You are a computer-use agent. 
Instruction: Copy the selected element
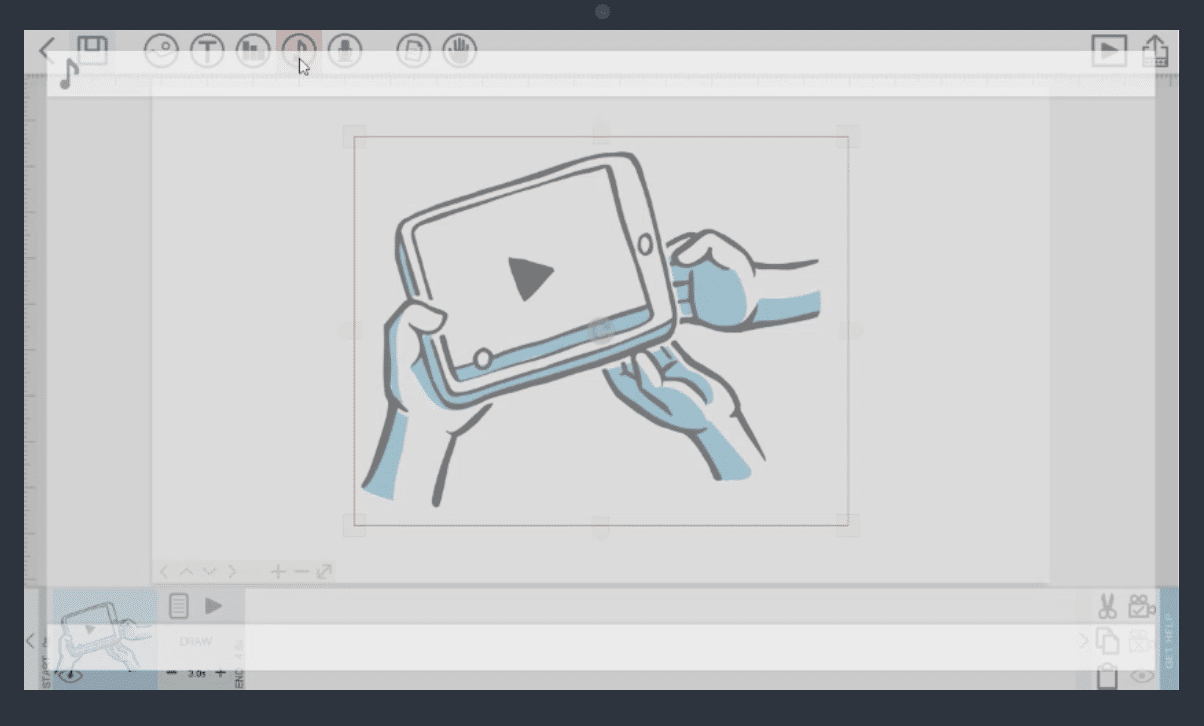(1107, 641)
